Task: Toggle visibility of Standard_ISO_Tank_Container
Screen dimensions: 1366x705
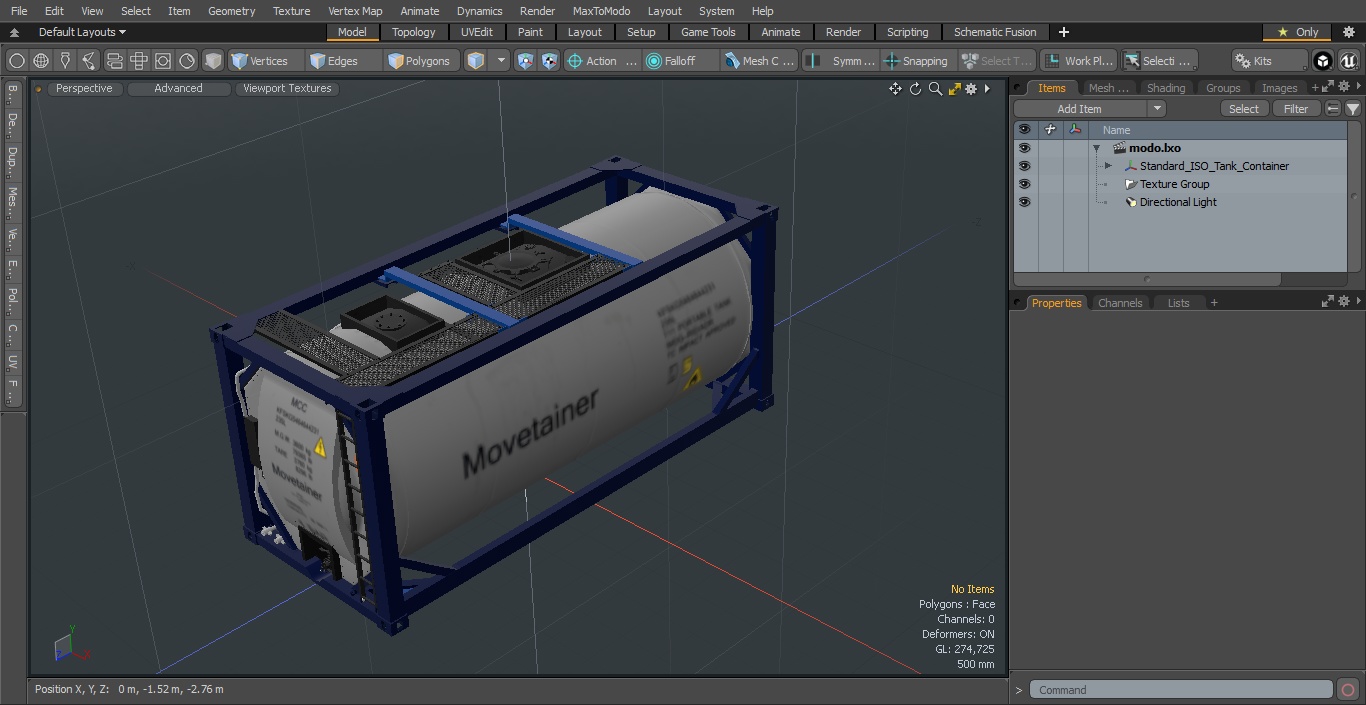Action: (x=1024, y=166)
